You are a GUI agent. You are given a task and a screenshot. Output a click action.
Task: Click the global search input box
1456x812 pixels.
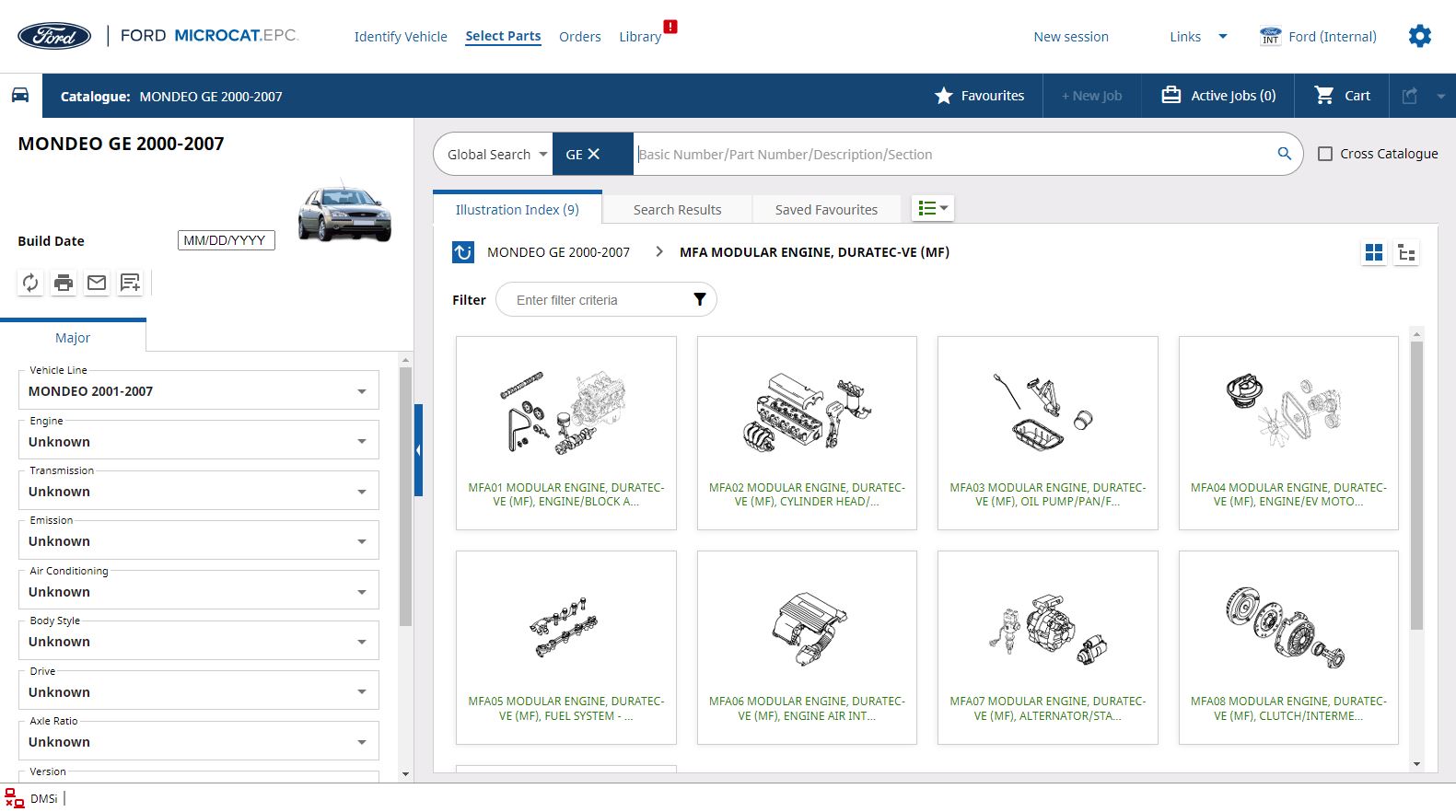[x=953, y=154]
